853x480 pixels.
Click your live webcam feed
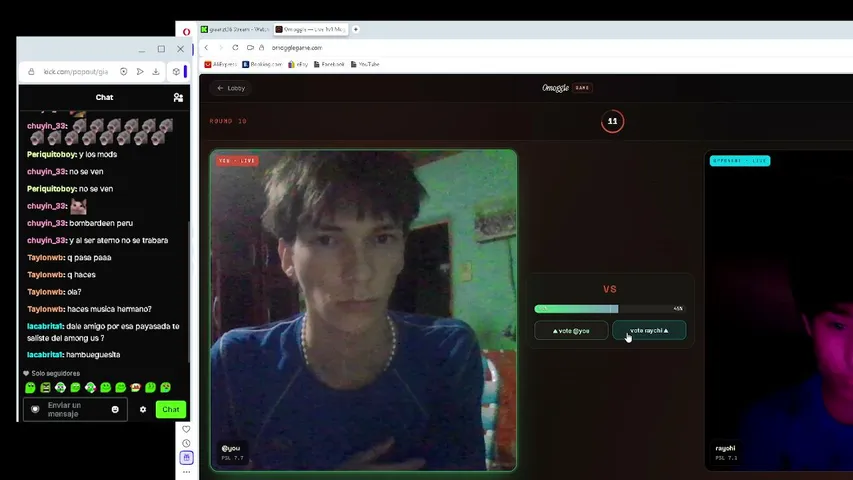tap(363, 310)
